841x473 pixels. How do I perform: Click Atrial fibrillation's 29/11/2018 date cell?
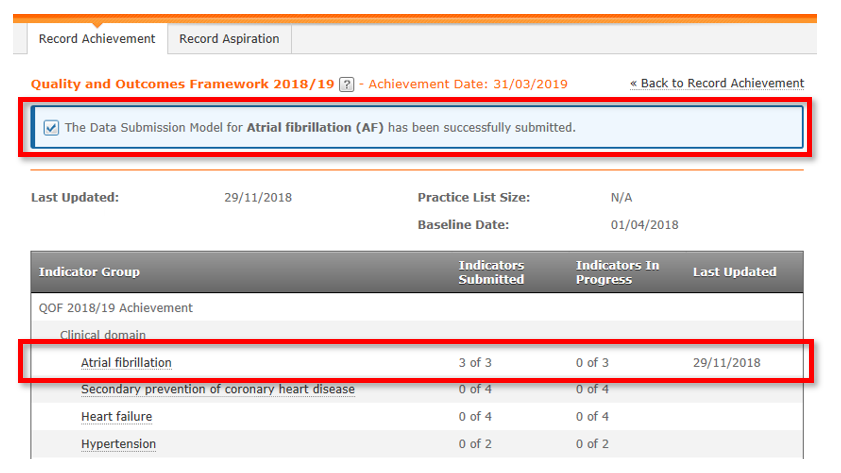(x=726, y=363)
